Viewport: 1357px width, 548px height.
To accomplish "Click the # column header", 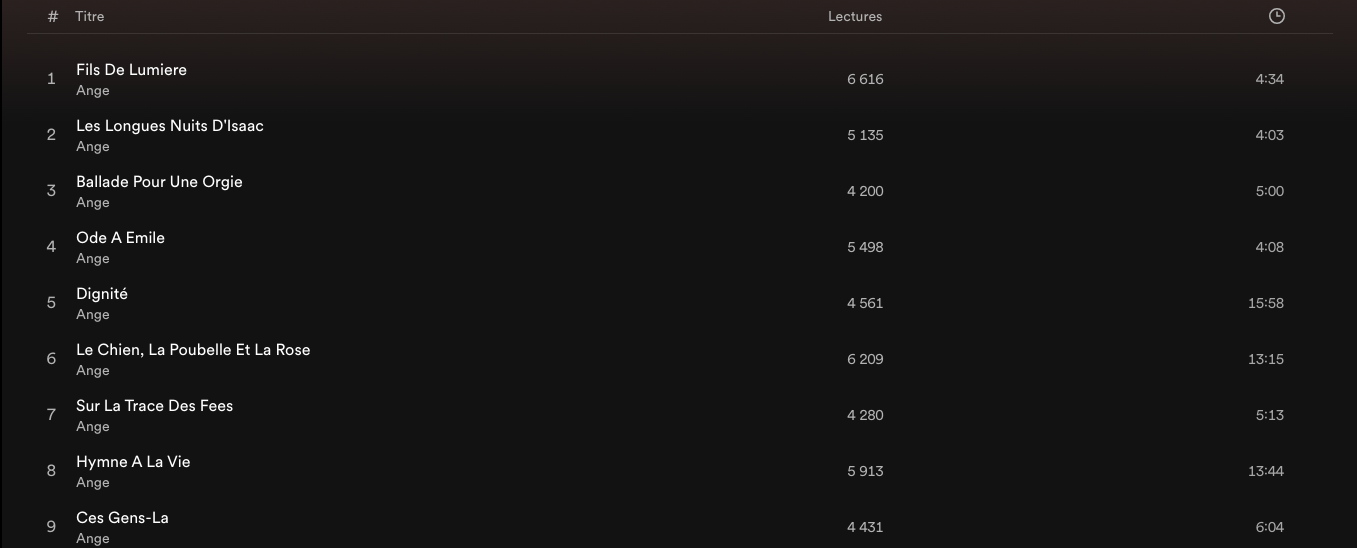I will tap(53, 17).
